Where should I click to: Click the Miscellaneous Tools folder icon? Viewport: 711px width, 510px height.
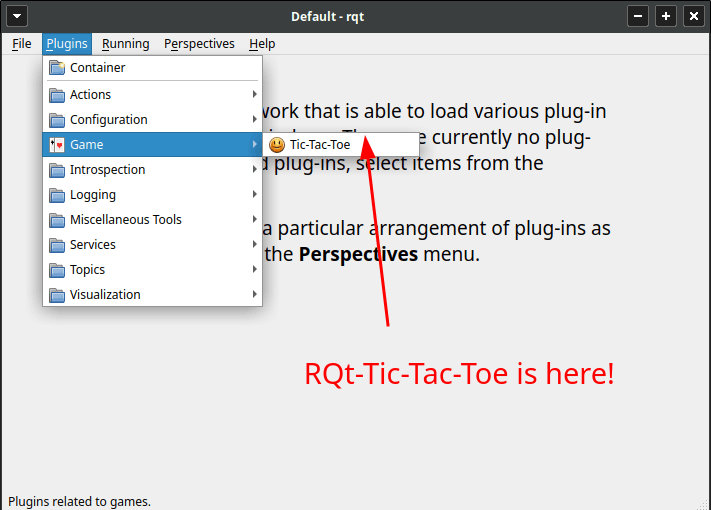tap(57, 220)
